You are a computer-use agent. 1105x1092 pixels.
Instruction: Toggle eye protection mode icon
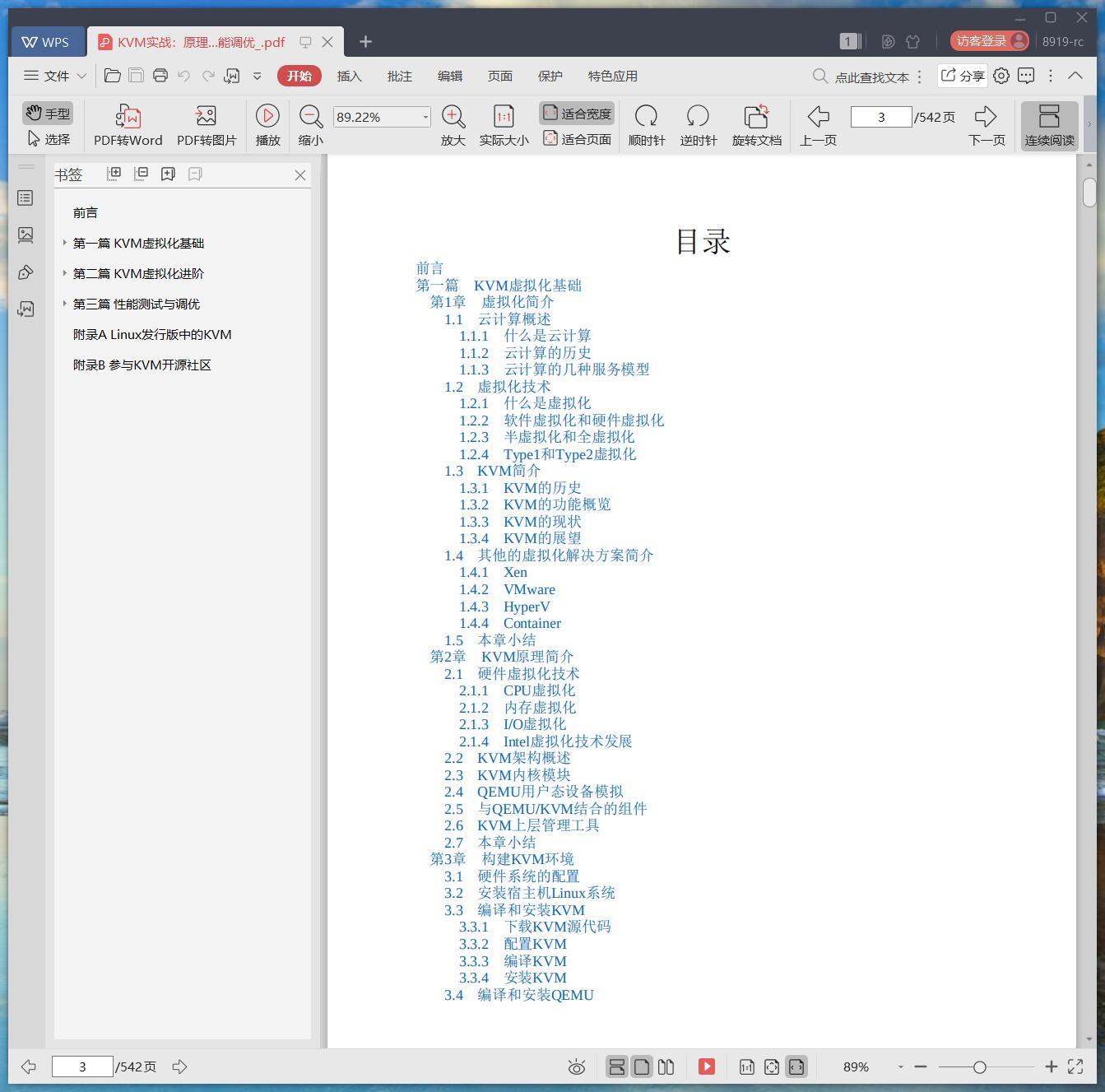click(x=577, y=1067)
